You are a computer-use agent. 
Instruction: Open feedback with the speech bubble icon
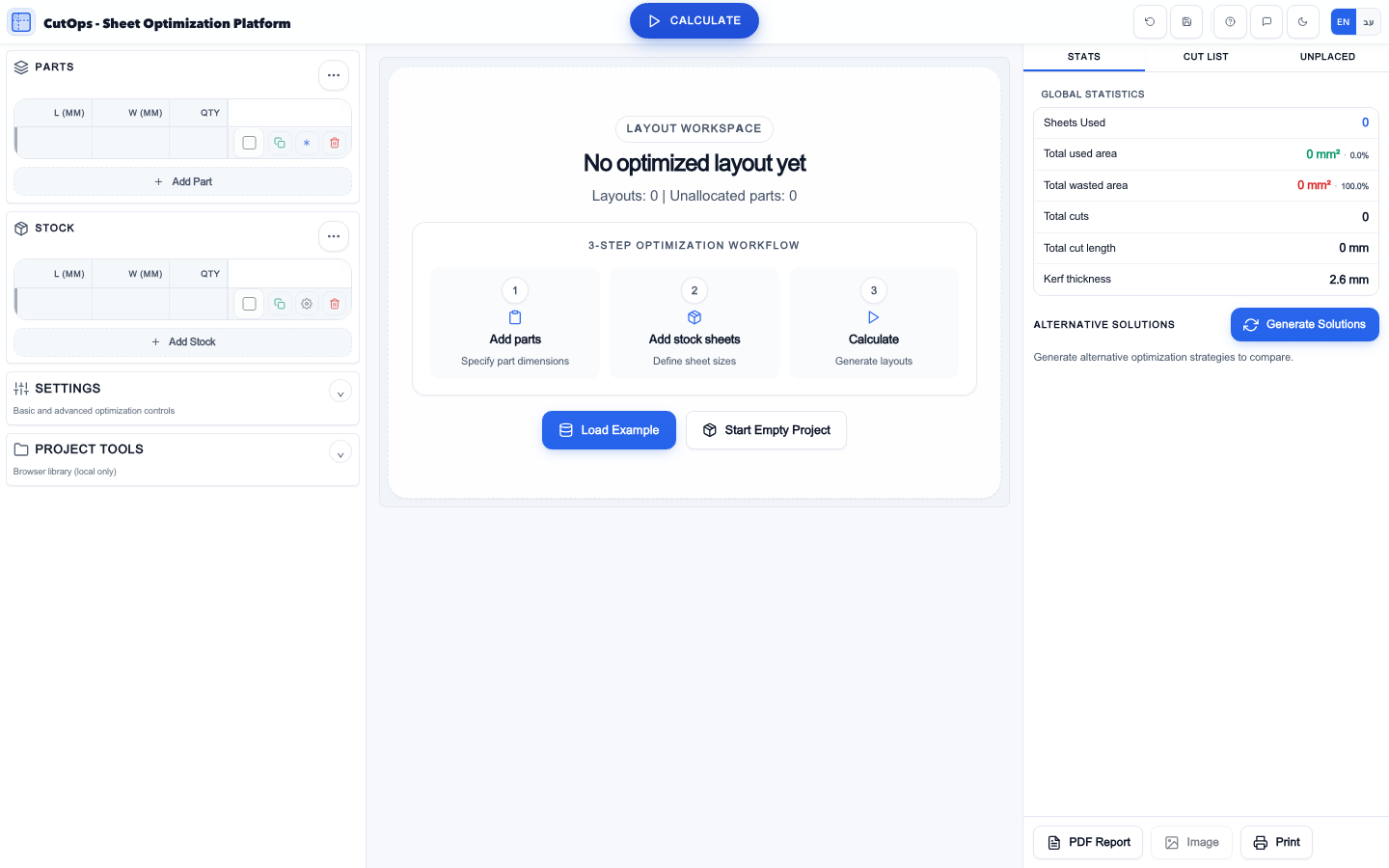[x=1266, y=21]
